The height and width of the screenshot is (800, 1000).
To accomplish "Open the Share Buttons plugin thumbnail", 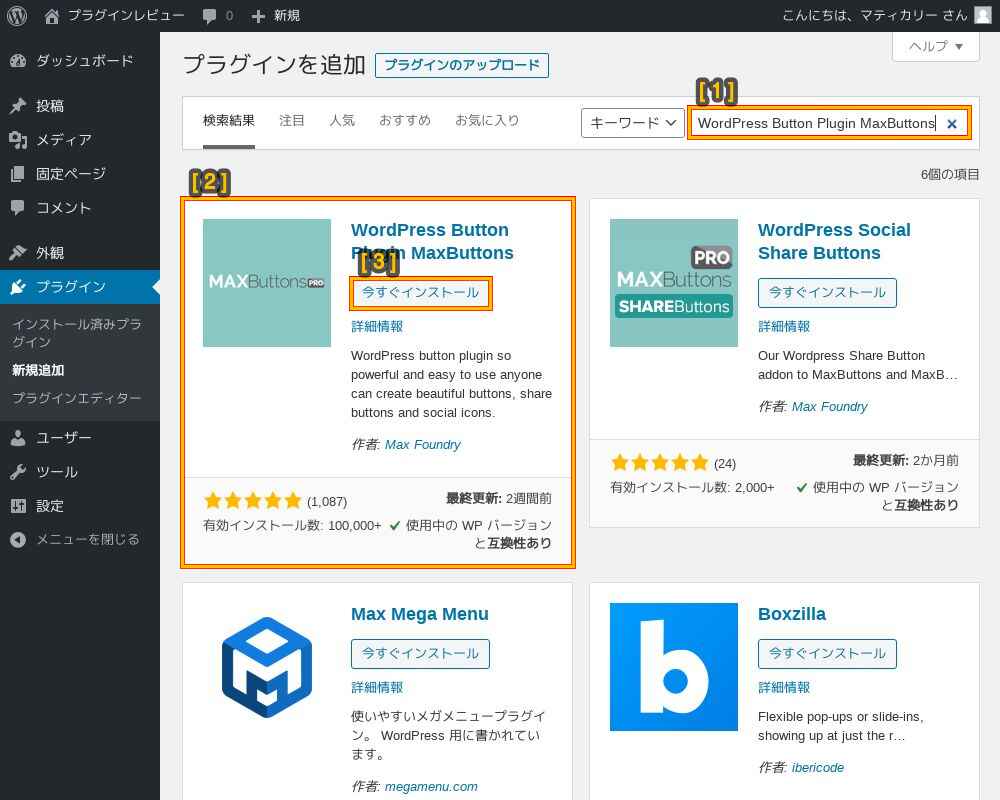I will tap(673, 283).
